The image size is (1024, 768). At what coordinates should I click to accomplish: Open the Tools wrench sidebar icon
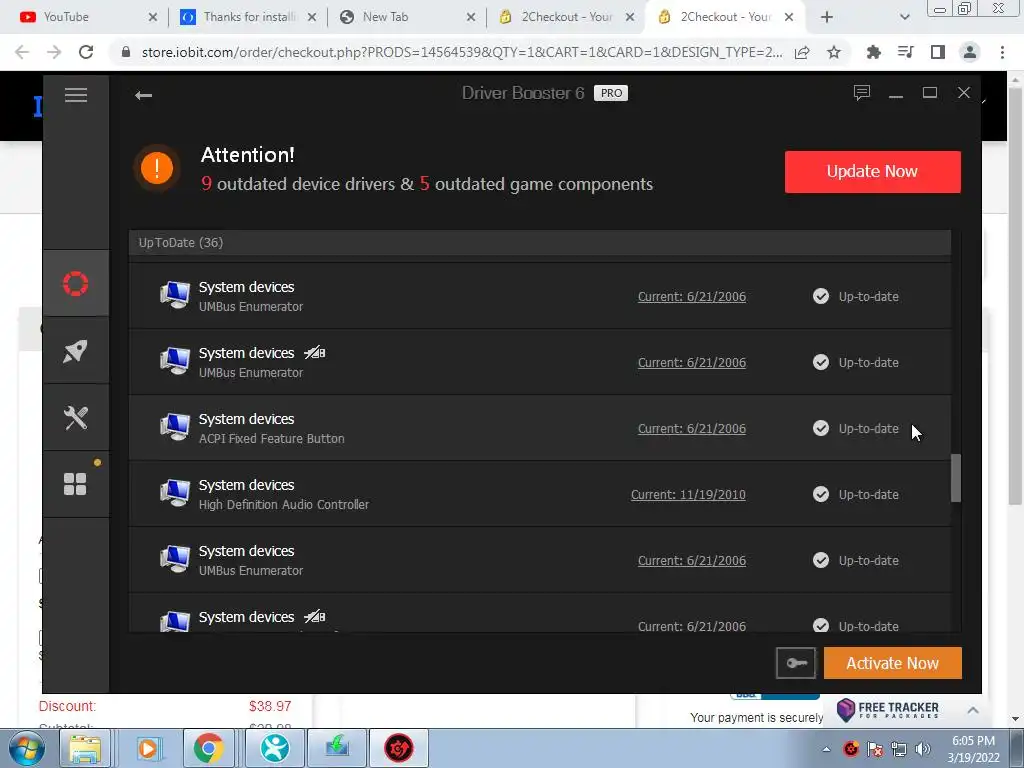76,417
